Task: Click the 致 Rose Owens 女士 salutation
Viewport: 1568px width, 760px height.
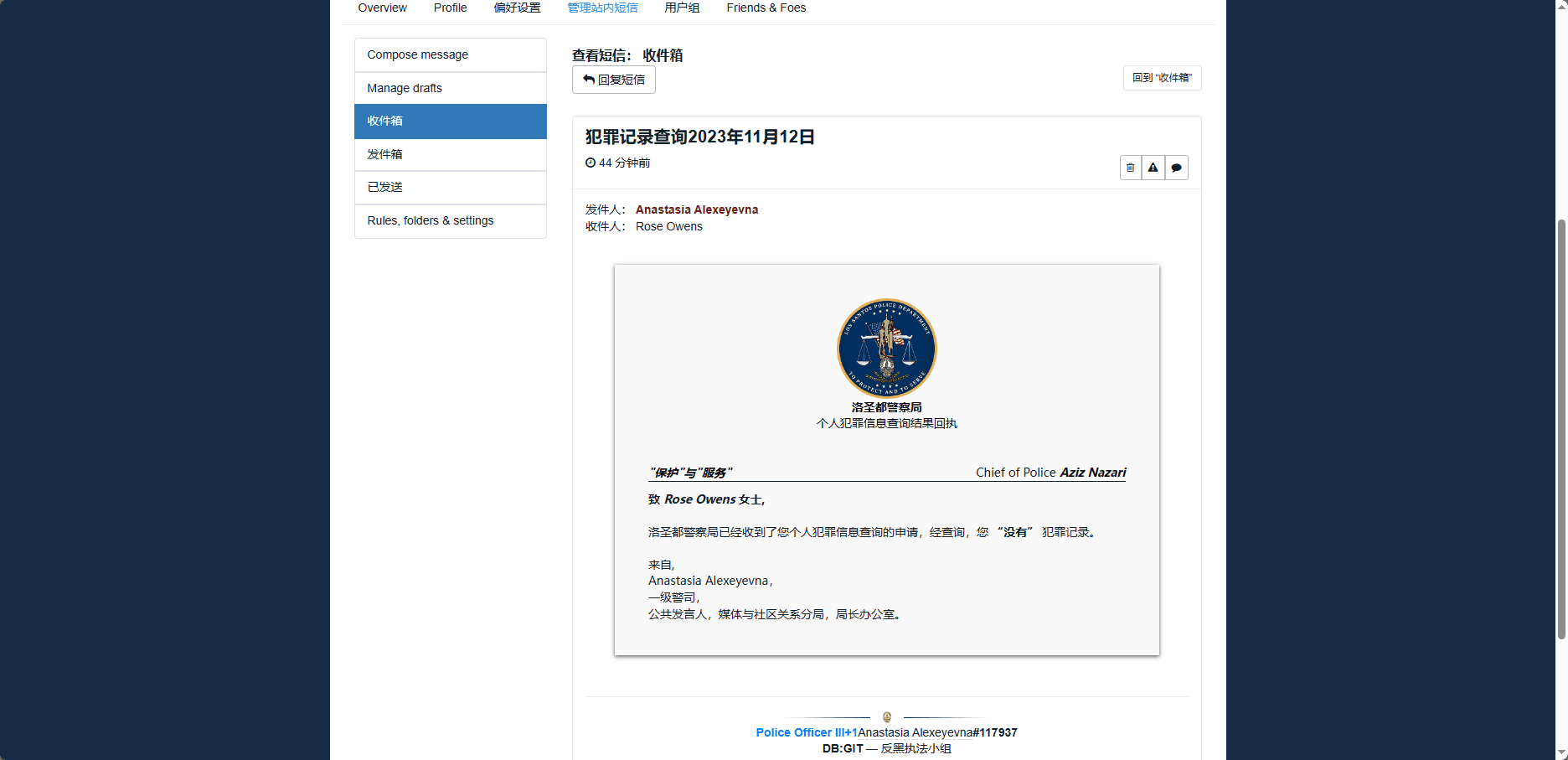Action: coord(707,499)
